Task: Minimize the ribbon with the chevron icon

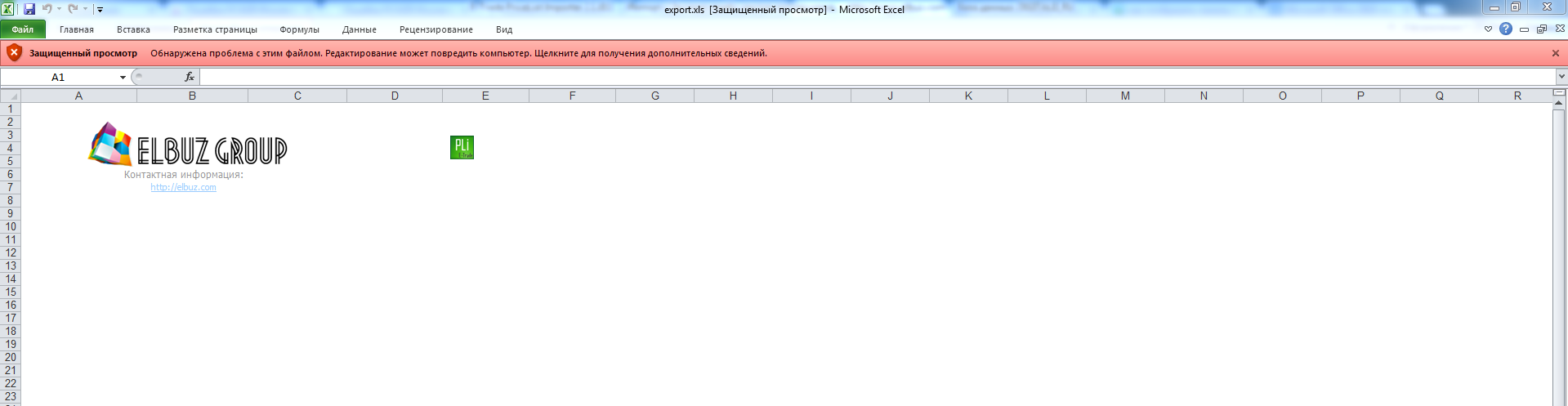Action: 1488,29
